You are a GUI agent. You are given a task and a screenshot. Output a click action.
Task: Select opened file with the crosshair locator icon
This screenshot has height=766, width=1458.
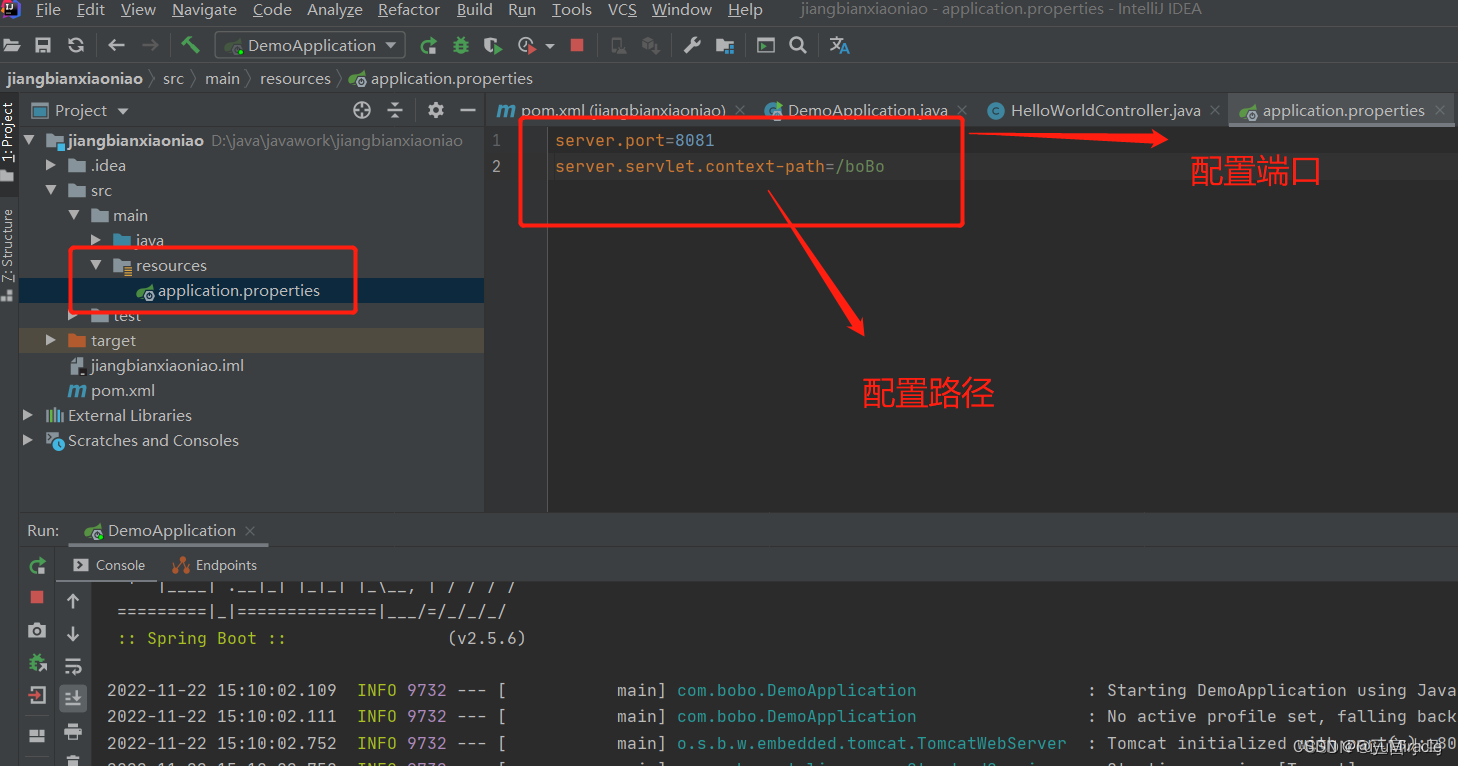[361, 110]
